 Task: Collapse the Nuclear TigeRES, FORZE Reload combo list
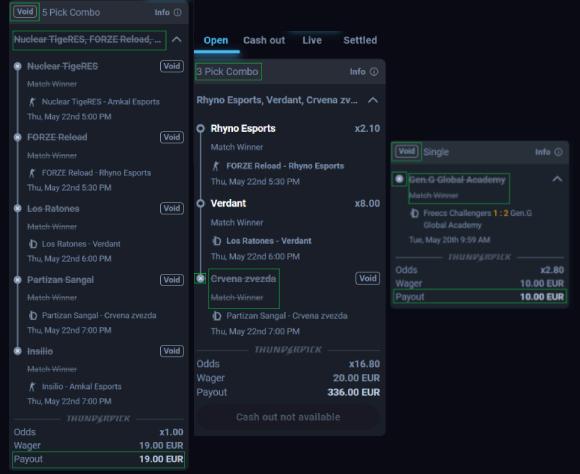(x=177, y=40)
